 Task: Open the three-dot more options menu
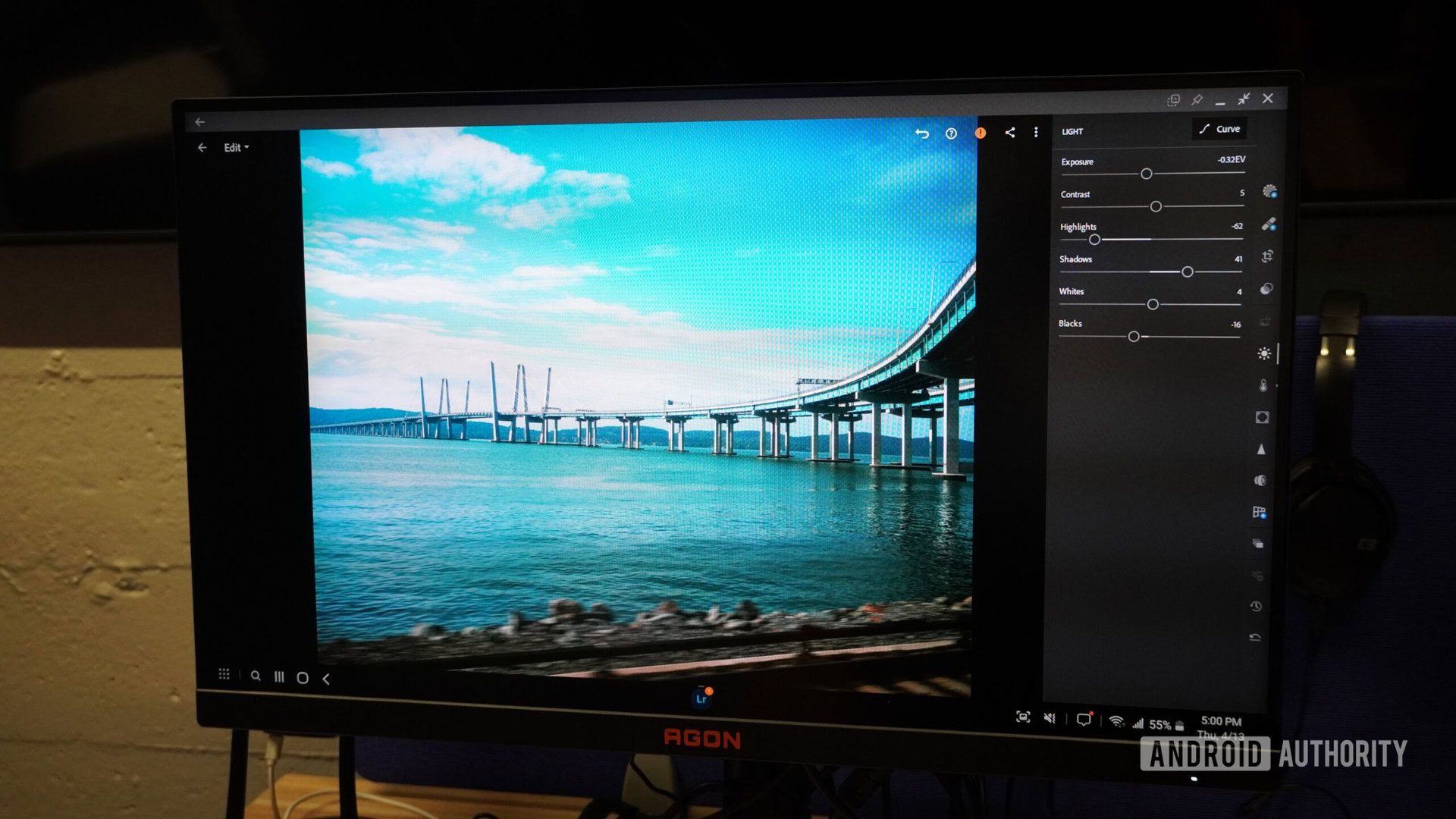(1036, 132)
